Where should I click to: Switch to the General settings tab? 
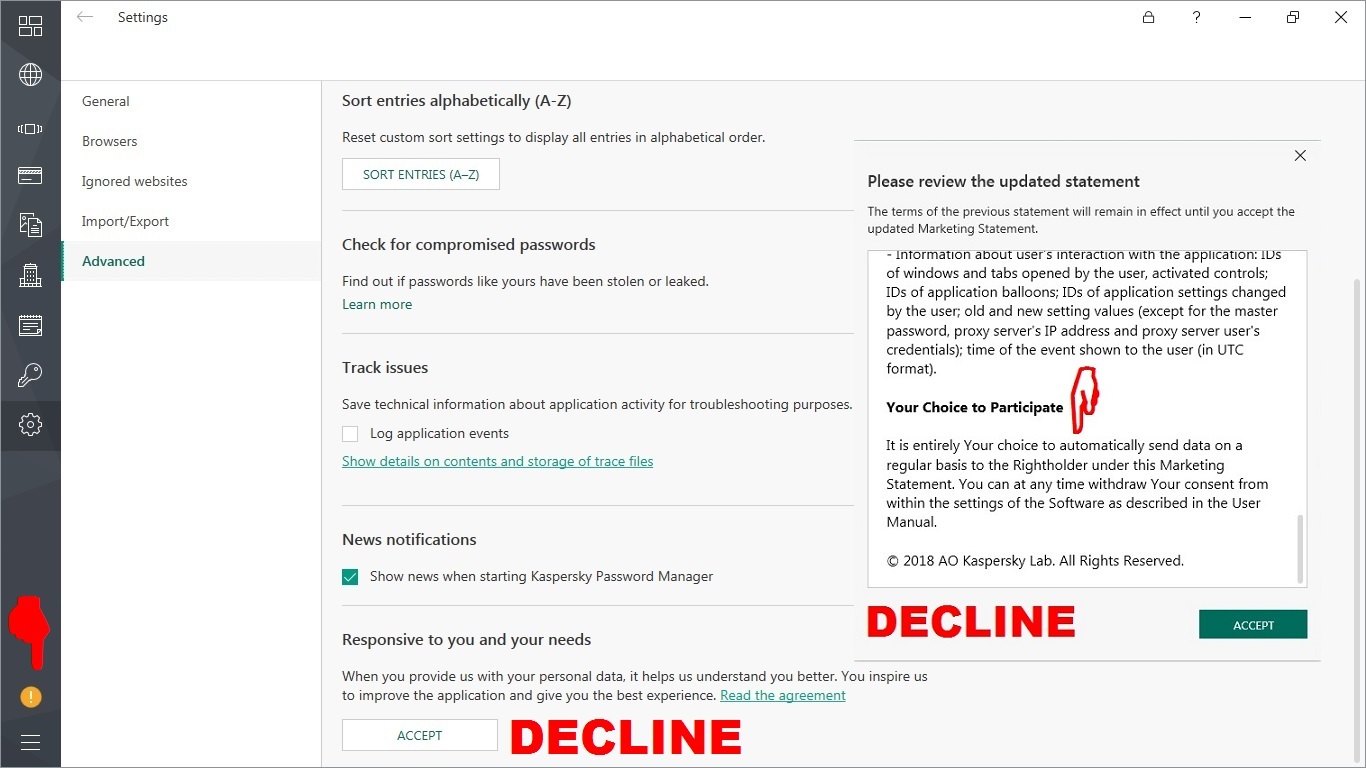tap(106, 101)
